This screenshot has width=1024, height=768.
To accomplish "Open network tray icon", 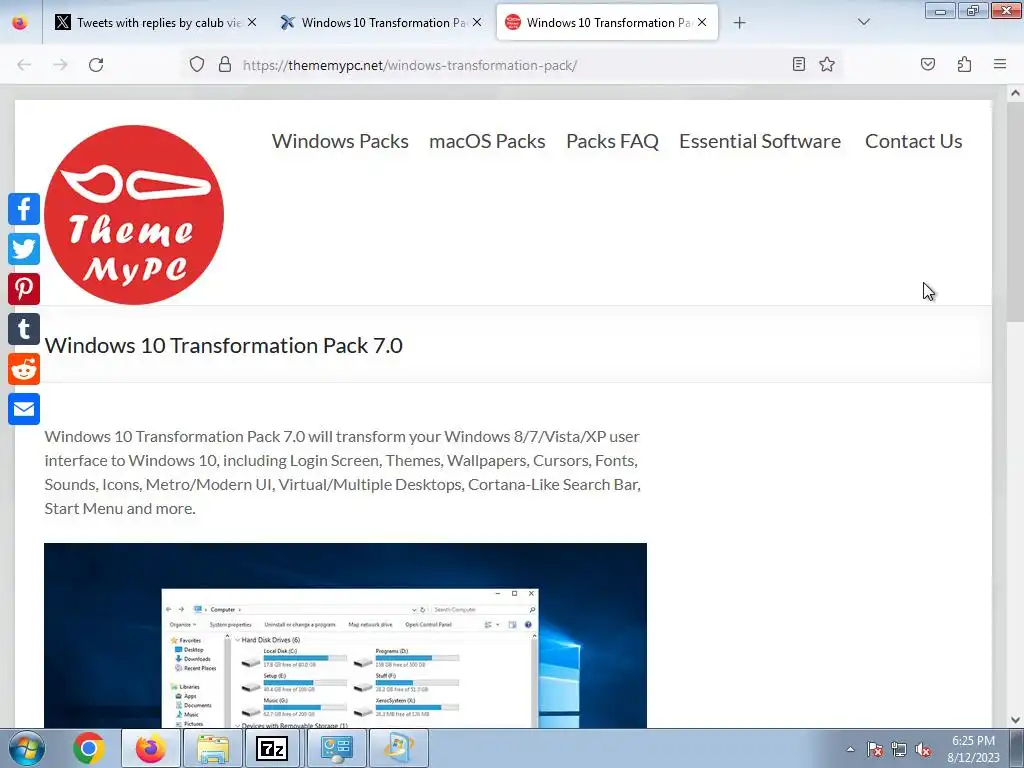I will click(899, 750).
